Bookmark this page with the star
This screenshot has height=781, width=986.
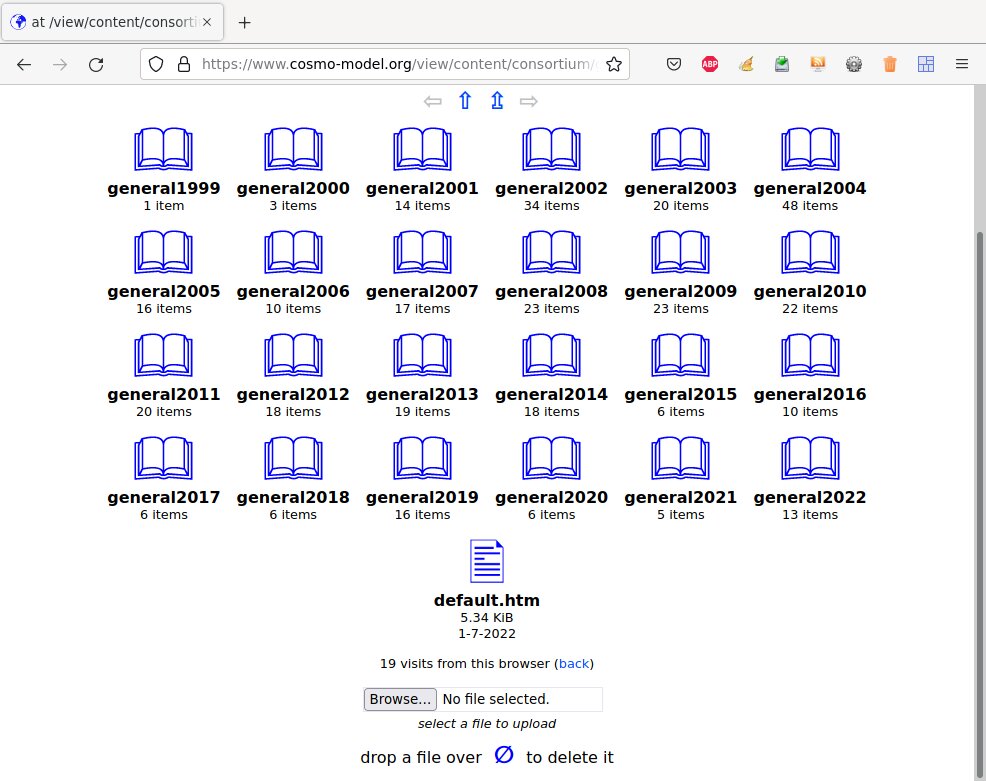(x=614, y=64)
